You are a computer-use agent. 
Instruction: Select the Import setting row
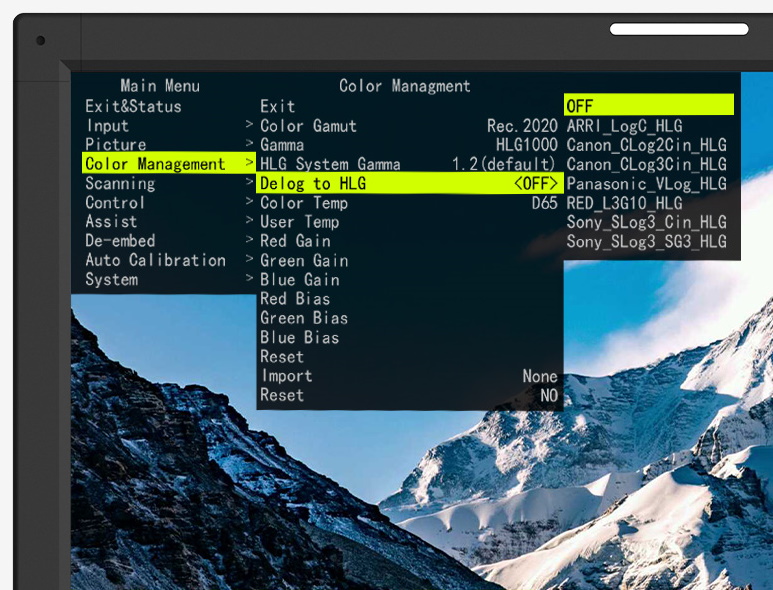(x=409, y=376)
